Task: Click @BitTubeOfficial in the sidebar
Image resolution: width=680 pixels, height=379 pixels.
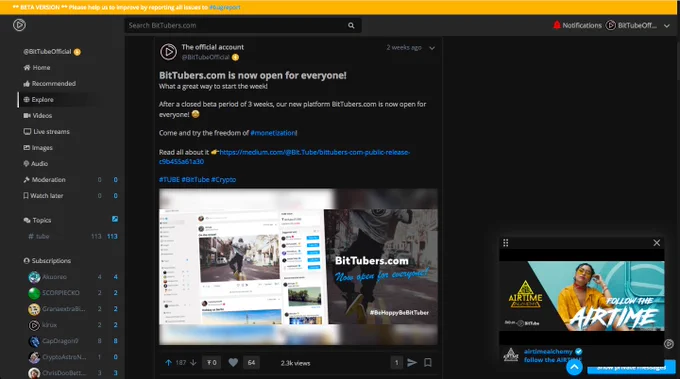Action: [47, 52]
